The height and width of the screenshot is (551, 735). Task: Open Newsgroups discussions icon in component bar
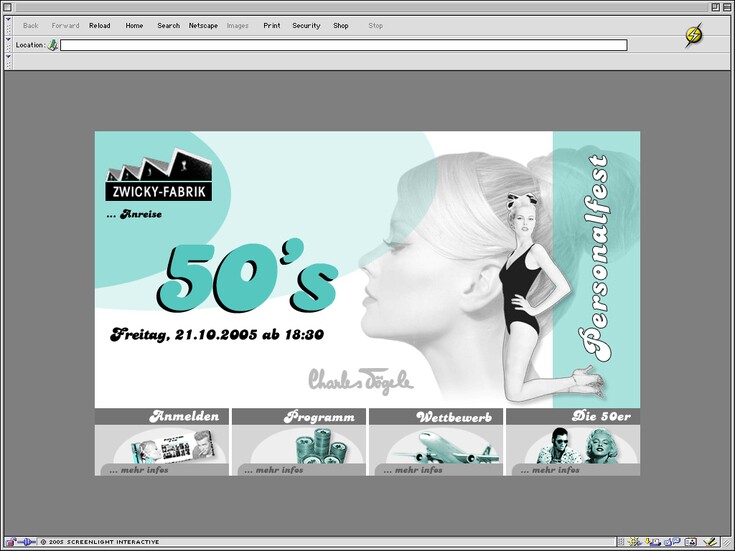(672, 542)
